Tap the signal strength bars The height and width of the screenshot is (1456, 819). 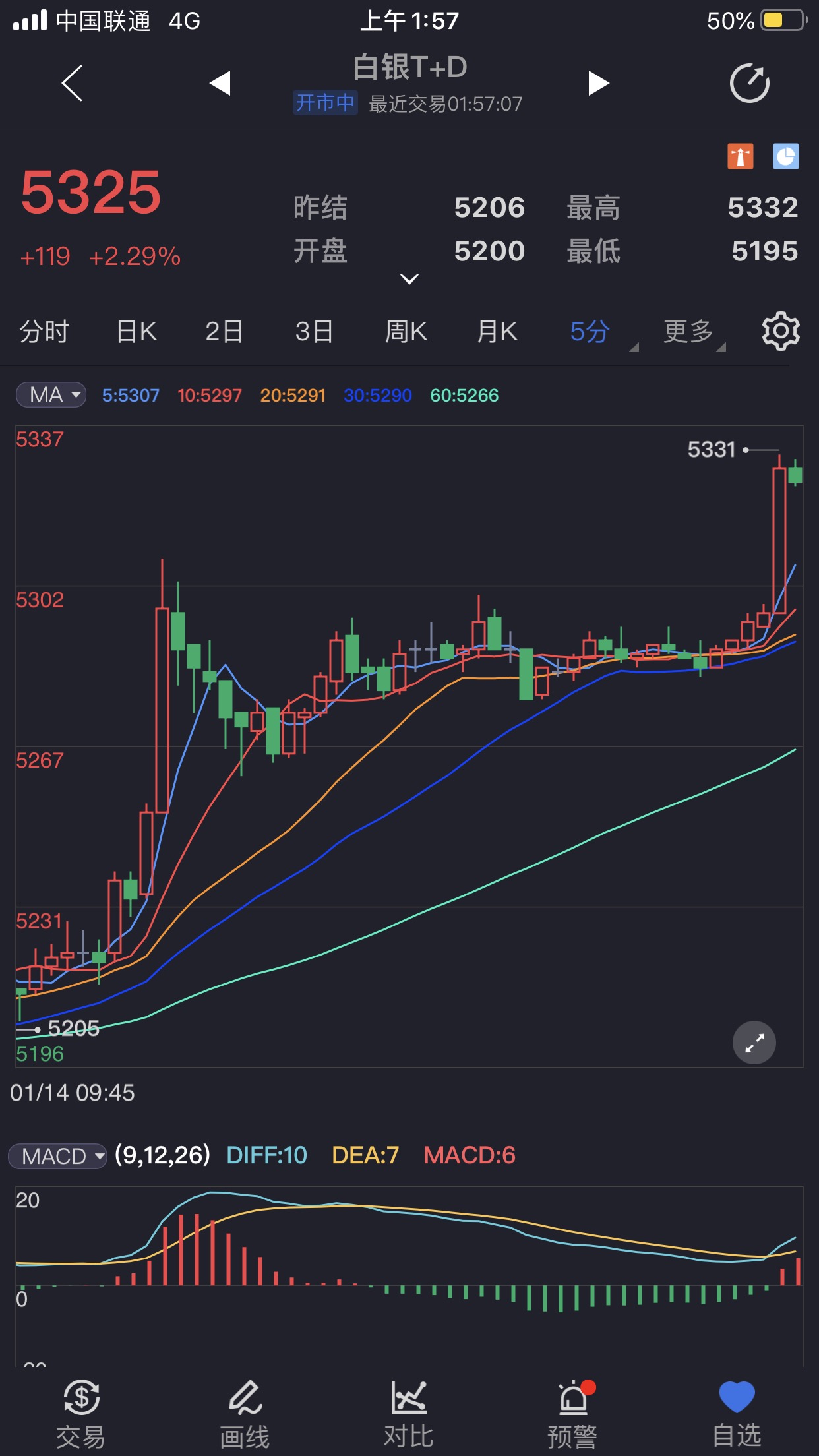30,20
